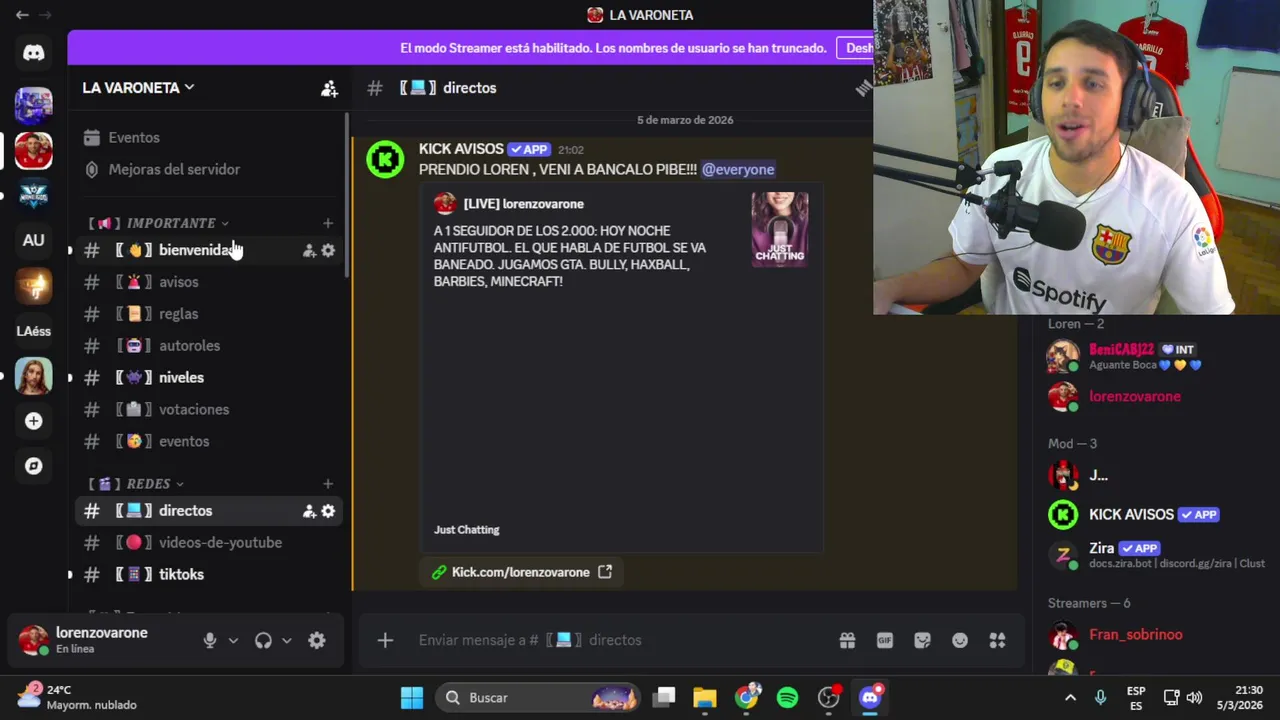Invite people icon beside LA VARONETA header
The height and width of the screenshot is (720, 1280).
point(329,88)
